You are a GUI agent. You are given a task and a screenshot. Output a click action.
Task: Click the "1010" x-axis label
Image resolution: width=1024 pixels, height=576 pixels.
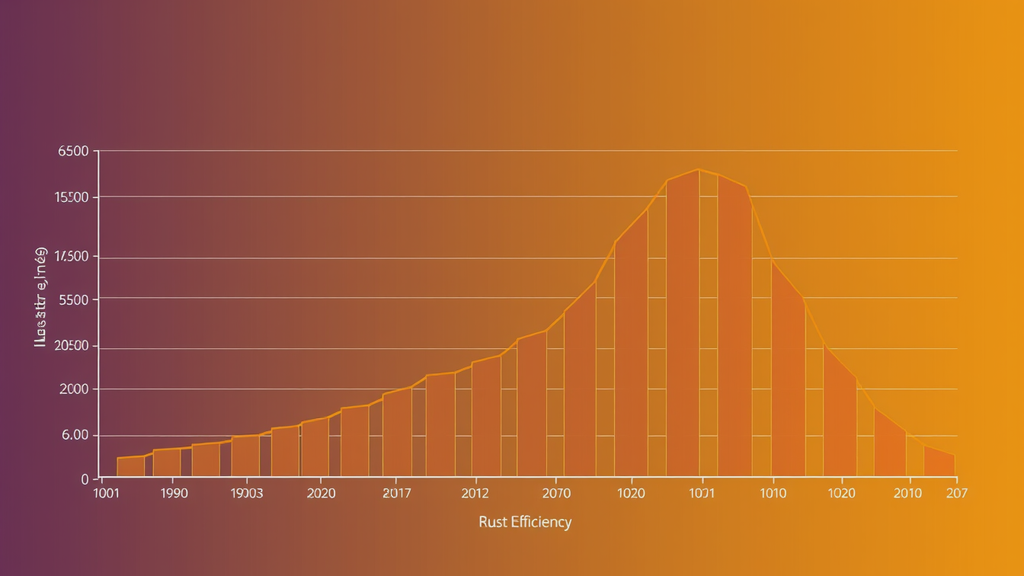tap(773, 493)
